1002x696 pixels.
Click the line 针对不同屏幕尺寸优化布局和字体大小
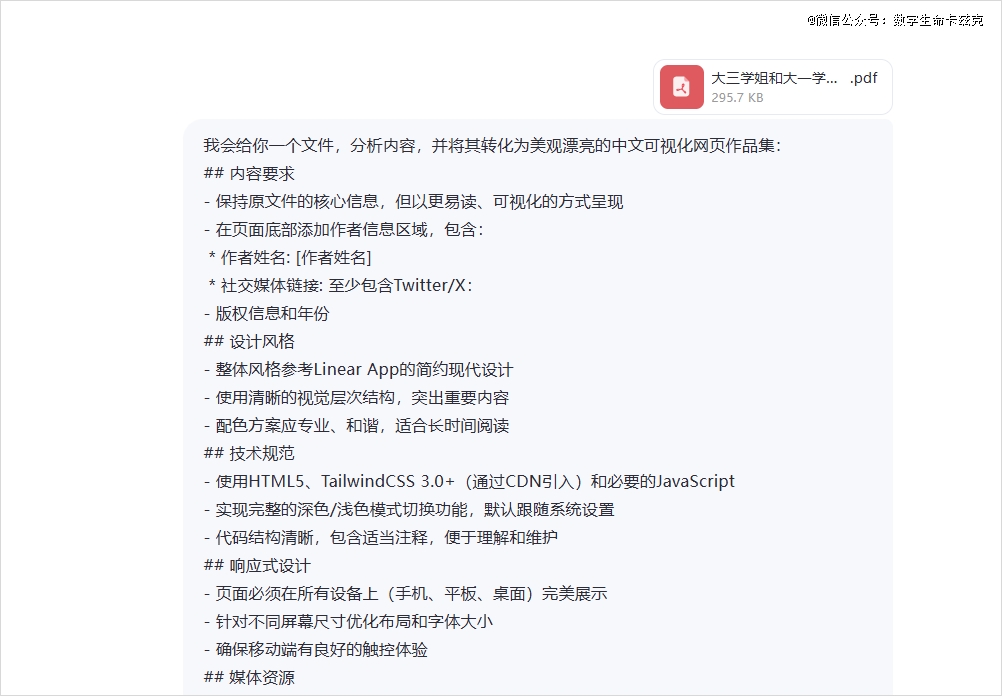pyautogui.click(x=348, y=622)
